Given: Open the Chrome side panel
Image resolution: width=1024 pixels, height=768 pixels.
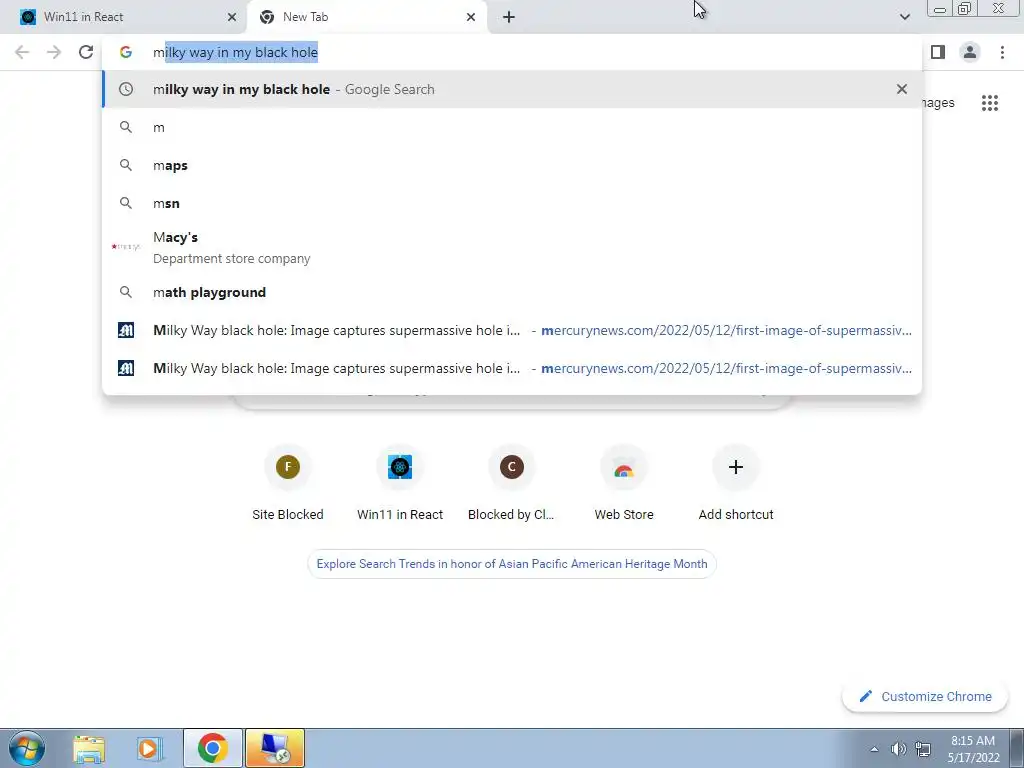Looking at the screenshot, I should coord(938,52).
